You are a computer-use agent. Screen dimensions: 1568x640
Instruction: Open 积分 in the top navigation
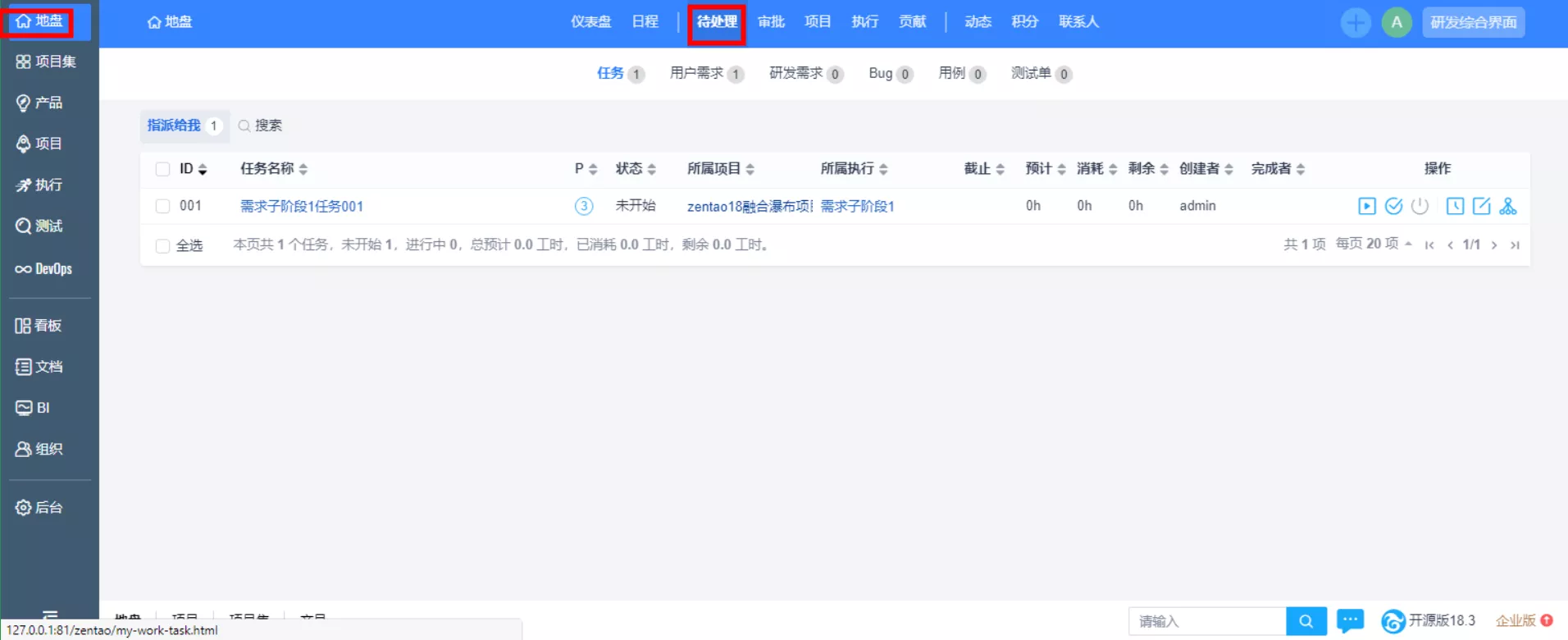(x=1025, y=22)
